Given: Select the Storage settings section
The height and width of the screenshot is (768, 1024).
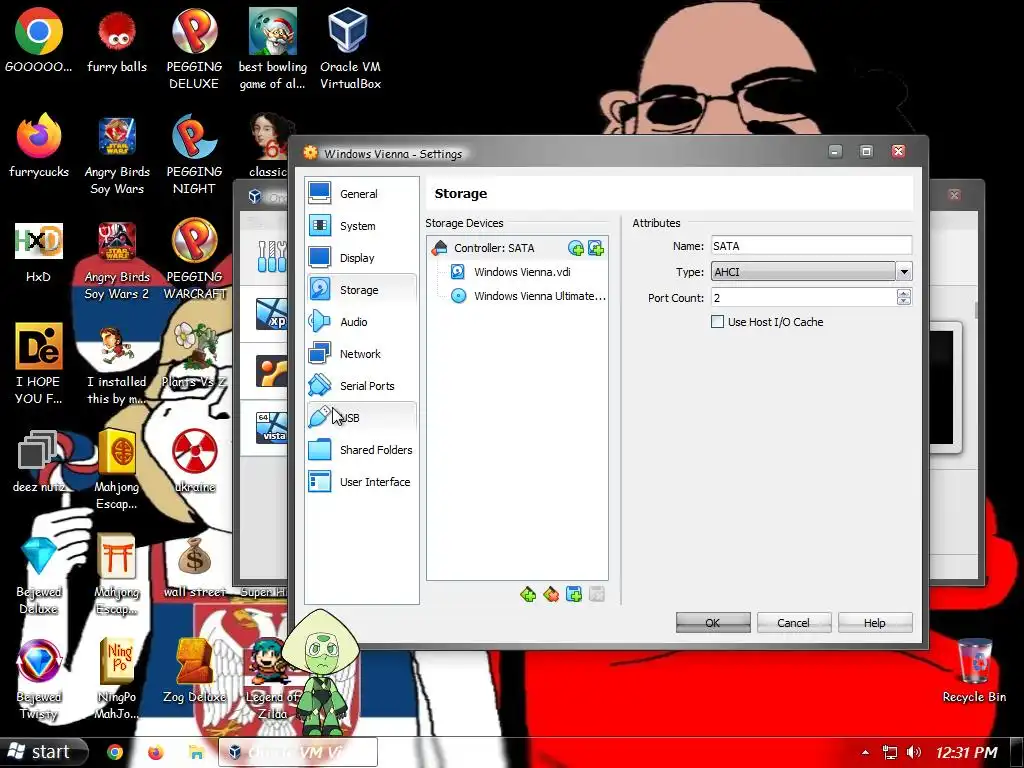Looking at the screenshot, I should pyautogui.click(x=361, y=290).
